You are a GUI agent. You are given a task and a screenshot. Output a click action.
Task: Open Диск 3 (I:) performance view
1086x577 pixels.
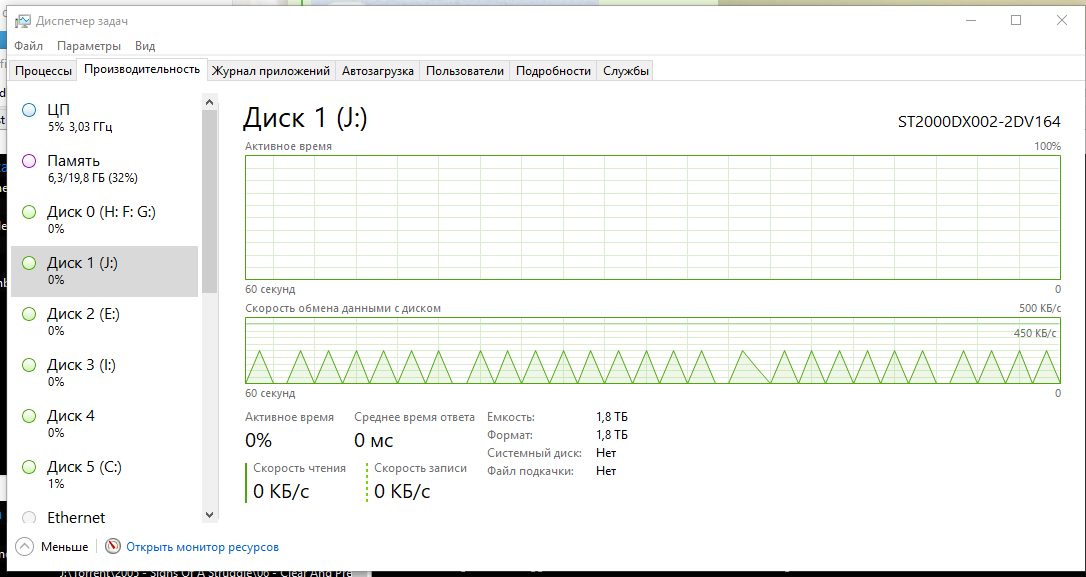[x=105, y=373]
